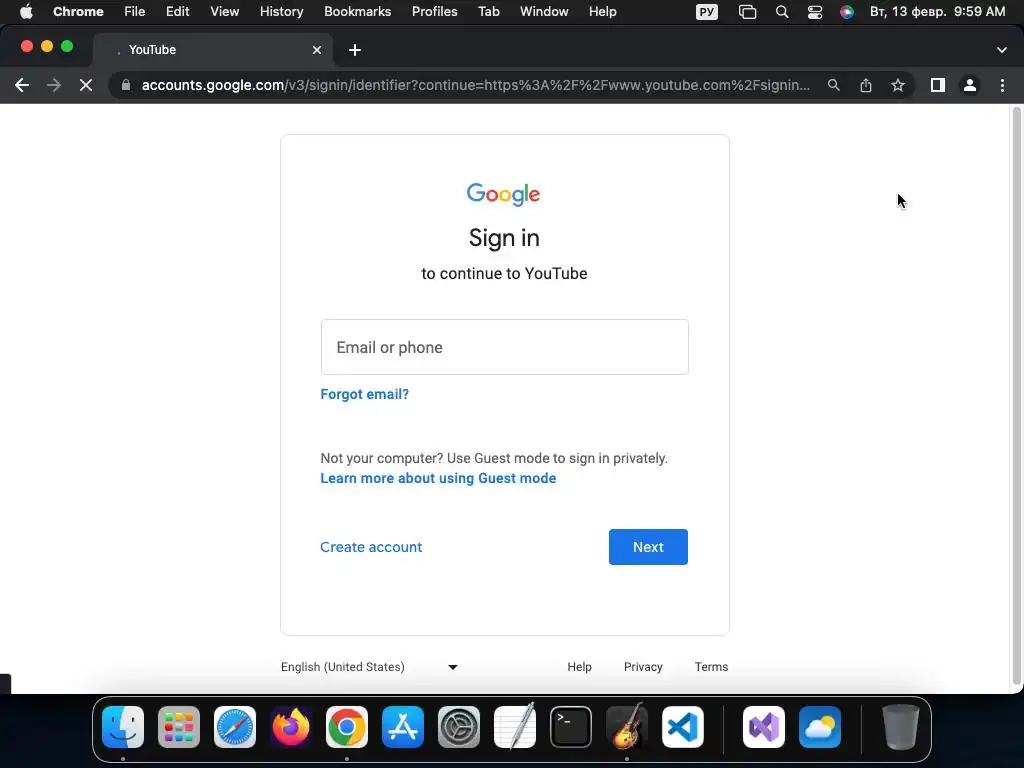1024x768 pixels.
Task: Open the Terms link
Action: 711,667
